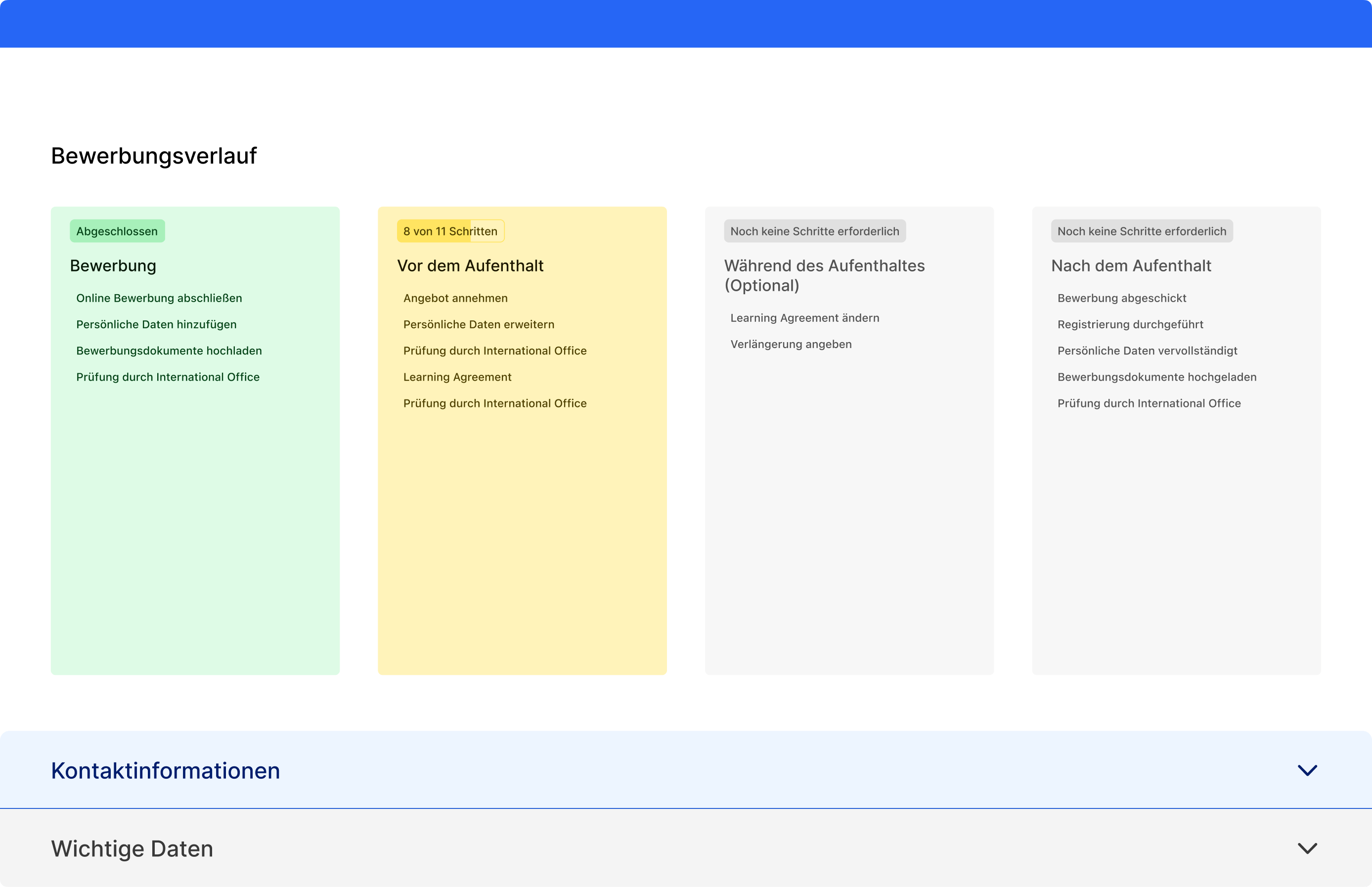Click Noch keine Schritte erforderlich badge in last card
This screenshot has height=887, width=1372.
pyautogui.click(x=1142, y=231)
